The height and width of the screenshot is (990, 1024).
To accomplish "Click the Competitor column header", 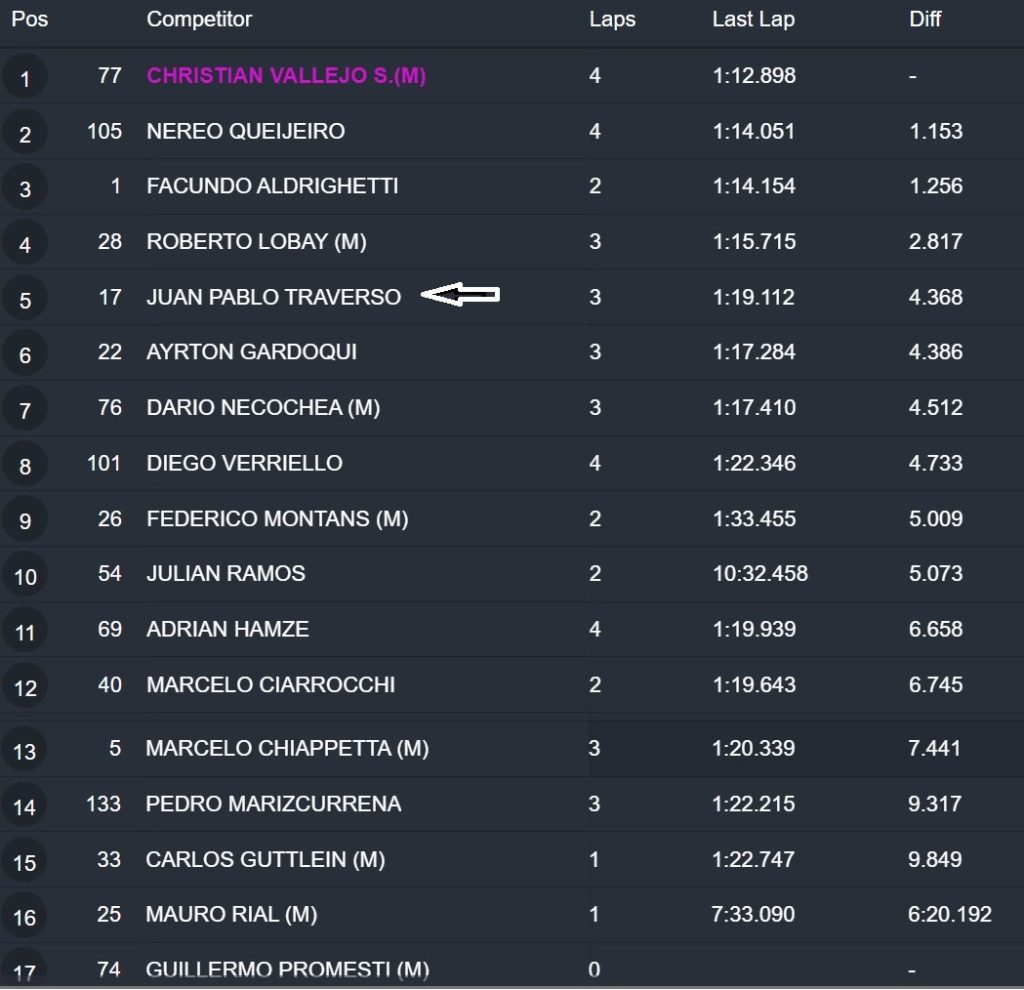I will pos(199,19).
